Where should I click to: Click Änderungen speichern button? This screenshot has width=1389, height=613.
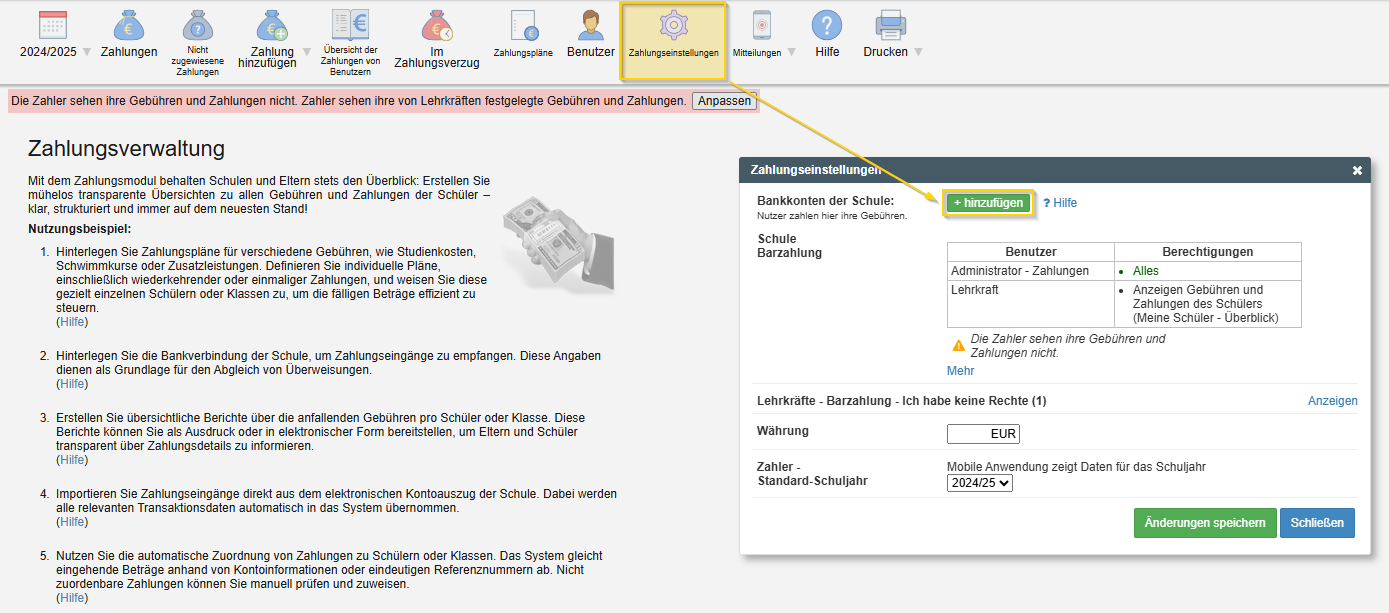(1204, 523)
